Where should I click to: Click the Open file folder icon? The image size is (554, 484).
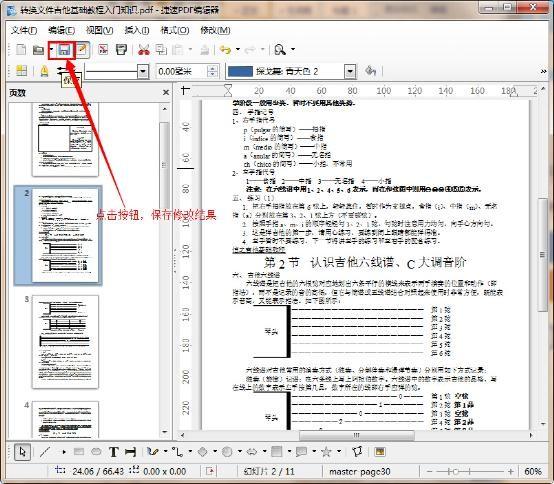(38, 50)
